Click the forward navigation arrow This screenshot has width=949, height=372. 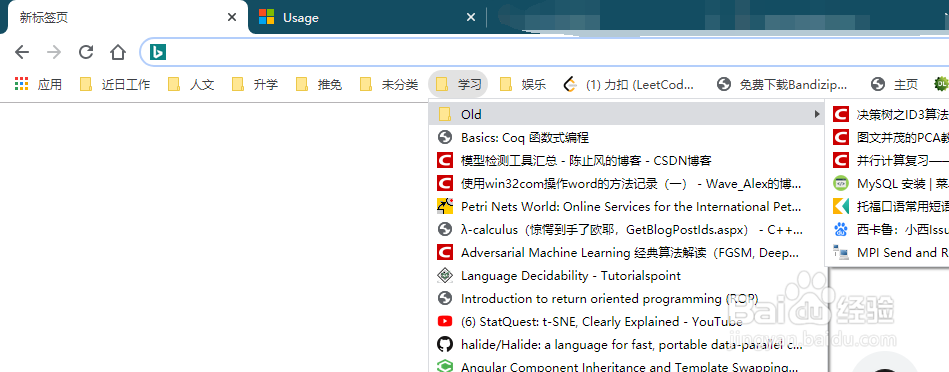coord(54,52)
